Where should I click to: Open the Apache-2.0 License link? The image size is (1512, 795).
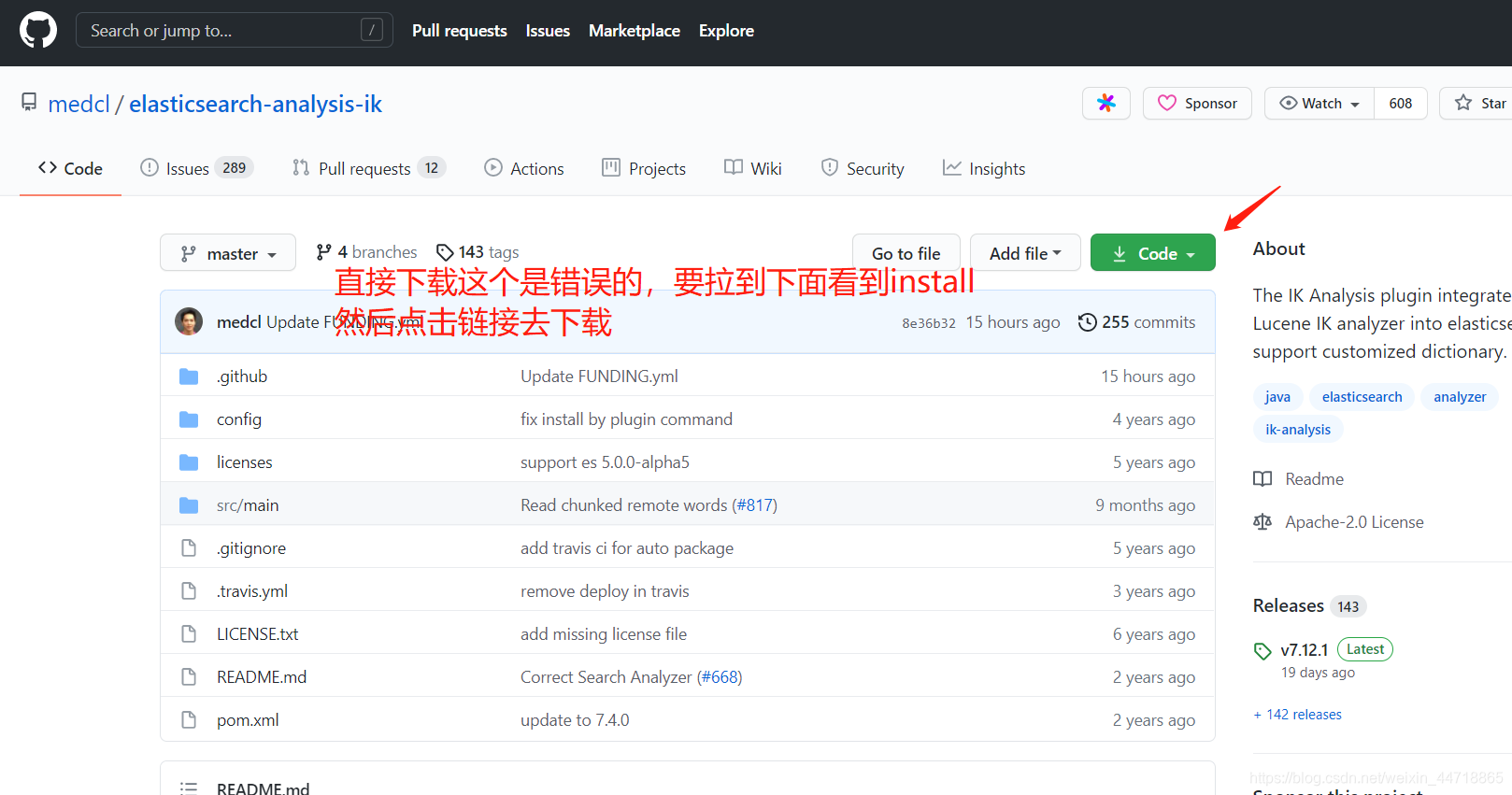tap(1338, 522)
